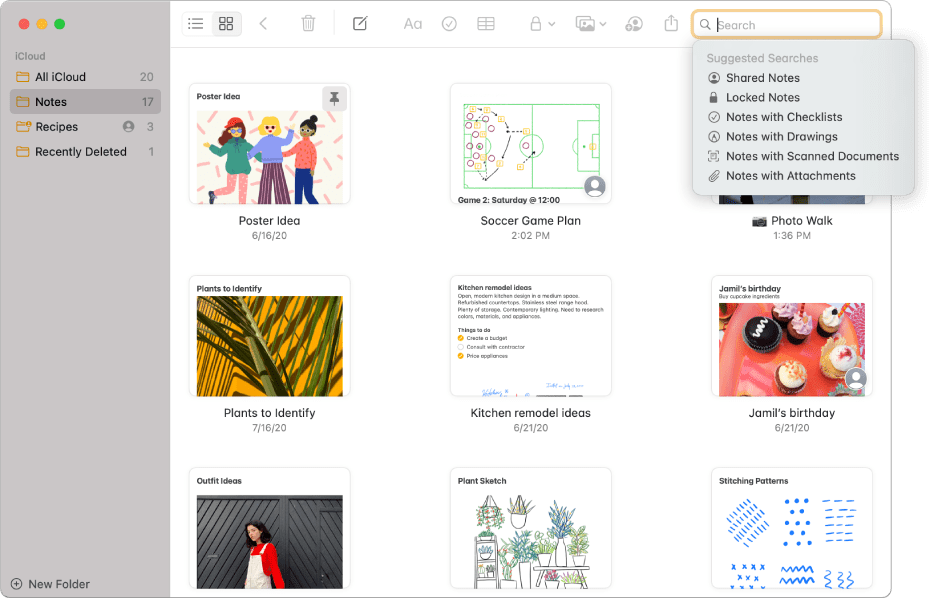Insert a checklist using the checklist icon
Image resolution: width=931 pixels, height=599 pixels.
[449, 23]
